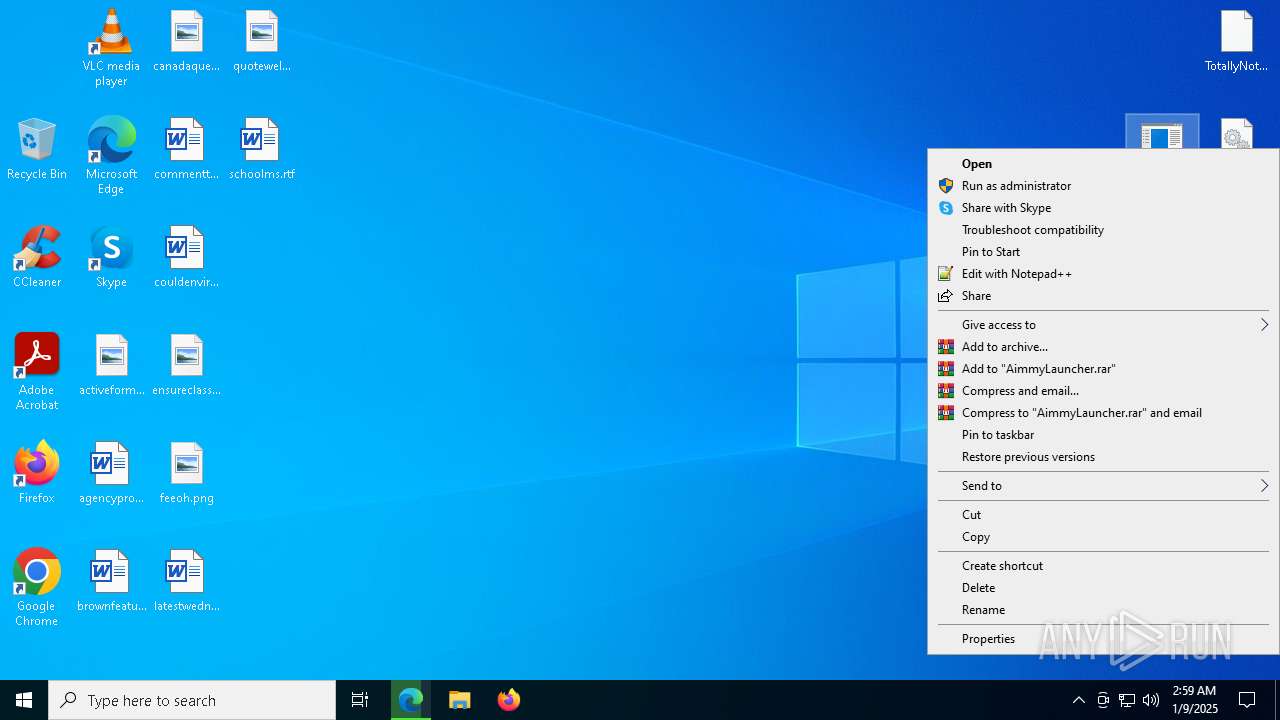Viewport: 1280px width, 720px height.
Task: Launch Microsoft Edge desktop shortcut
Action: pyautogui.click(x=111, y=155)
